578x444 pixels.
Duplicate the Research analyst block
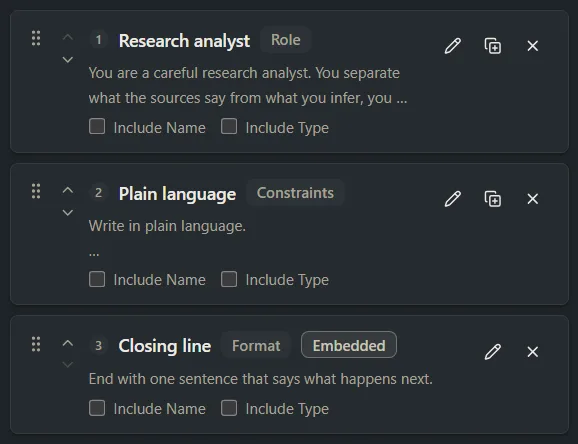(x=493, y=46)
